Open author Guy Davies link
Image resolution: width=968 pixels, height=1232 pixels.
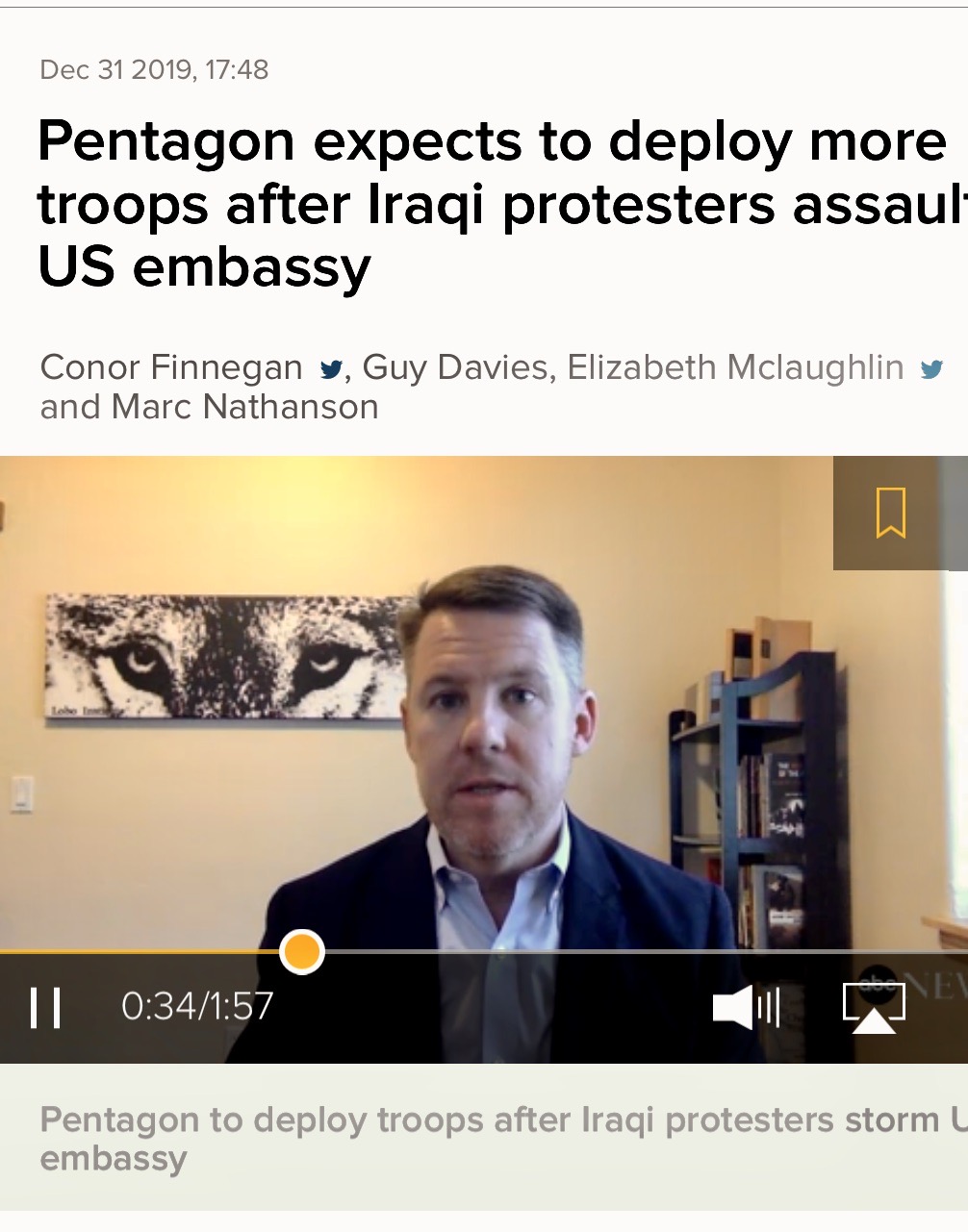(456, 367)
